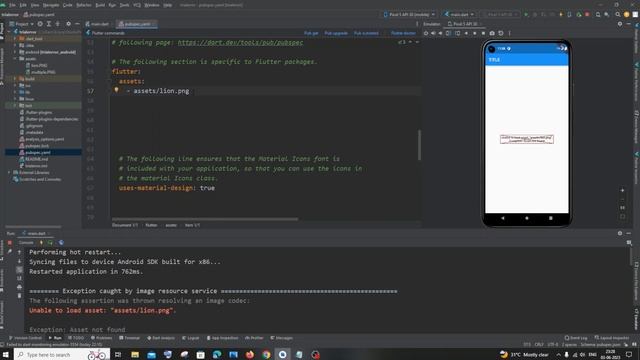
Task: Open the device selector dropdown Pixel 5 API 30
Action: tap(409, 14)
